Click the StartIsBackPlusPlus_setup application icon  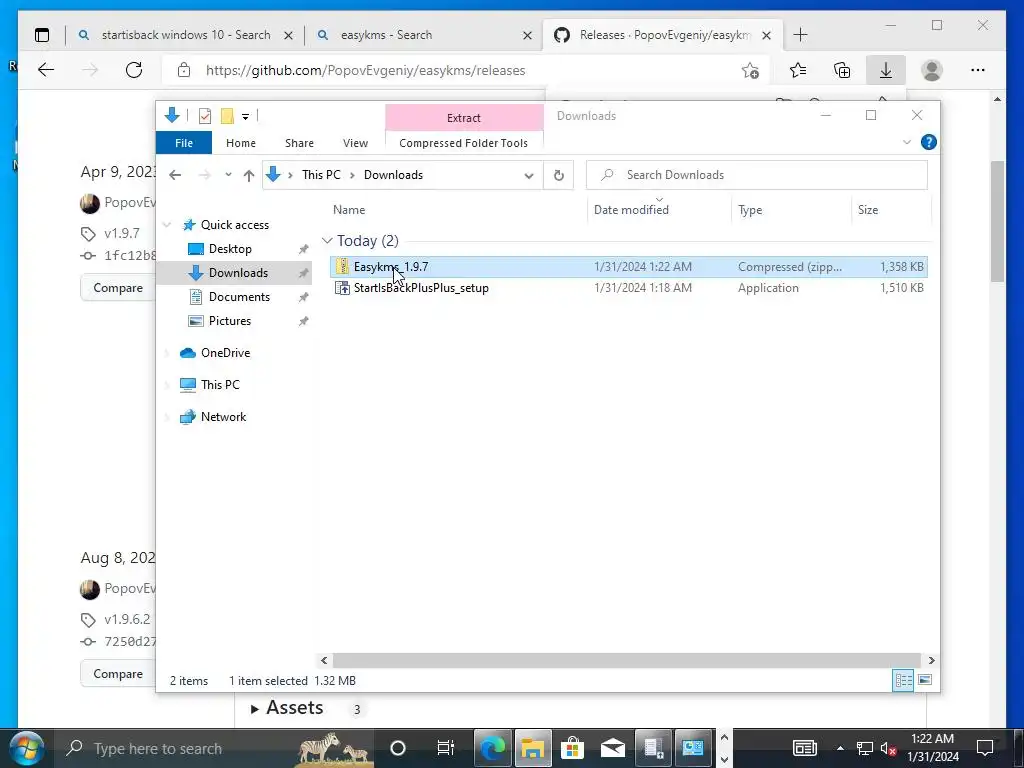(342, 288)
